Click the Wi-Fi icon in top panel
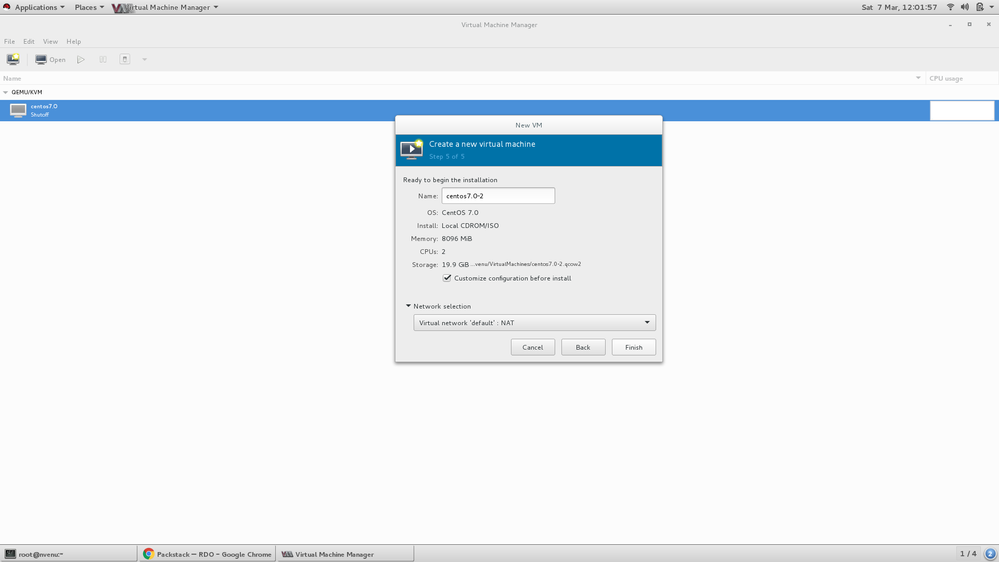 coord(950,7)
